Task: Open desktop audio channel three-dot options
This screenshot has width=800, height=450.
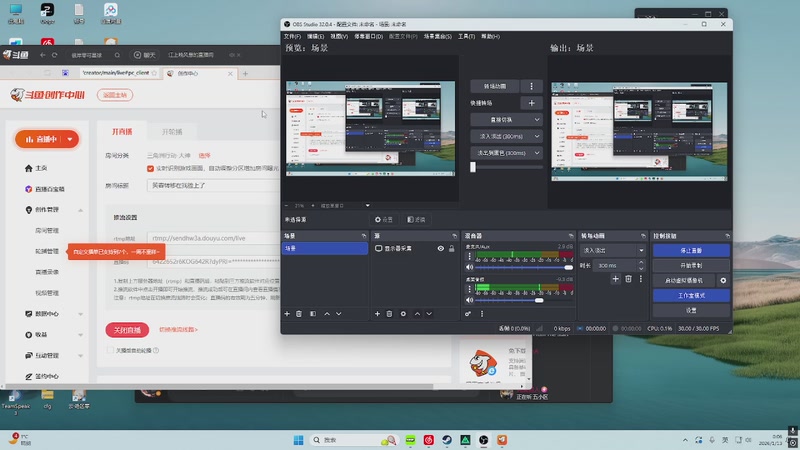Action: (469, 289)
